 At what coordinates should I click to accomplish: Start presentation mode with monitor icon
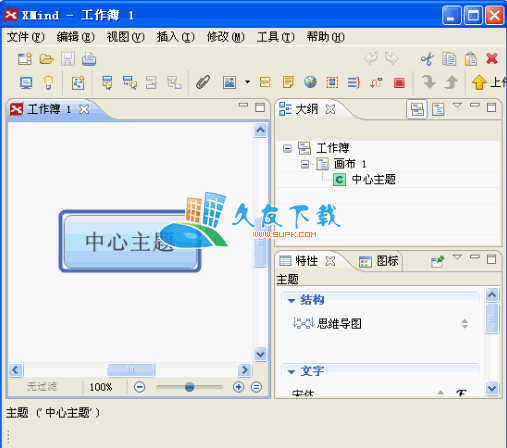26,83
